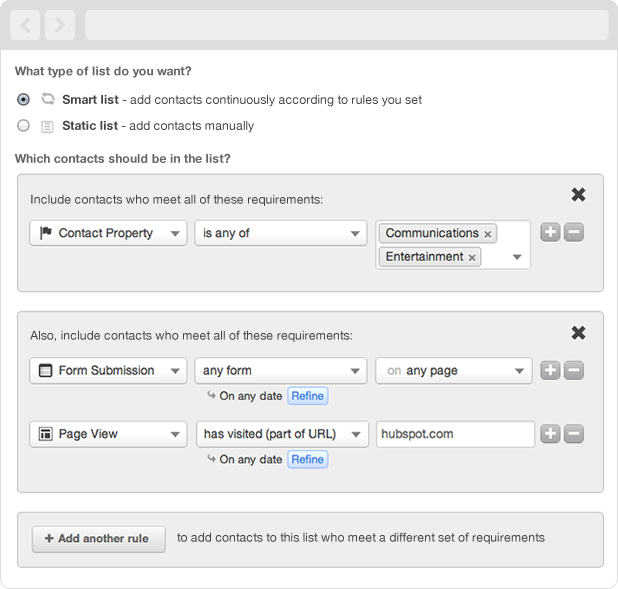Expand the 'any form' dropdown
The image size is (618, 589).
[281, 370]
